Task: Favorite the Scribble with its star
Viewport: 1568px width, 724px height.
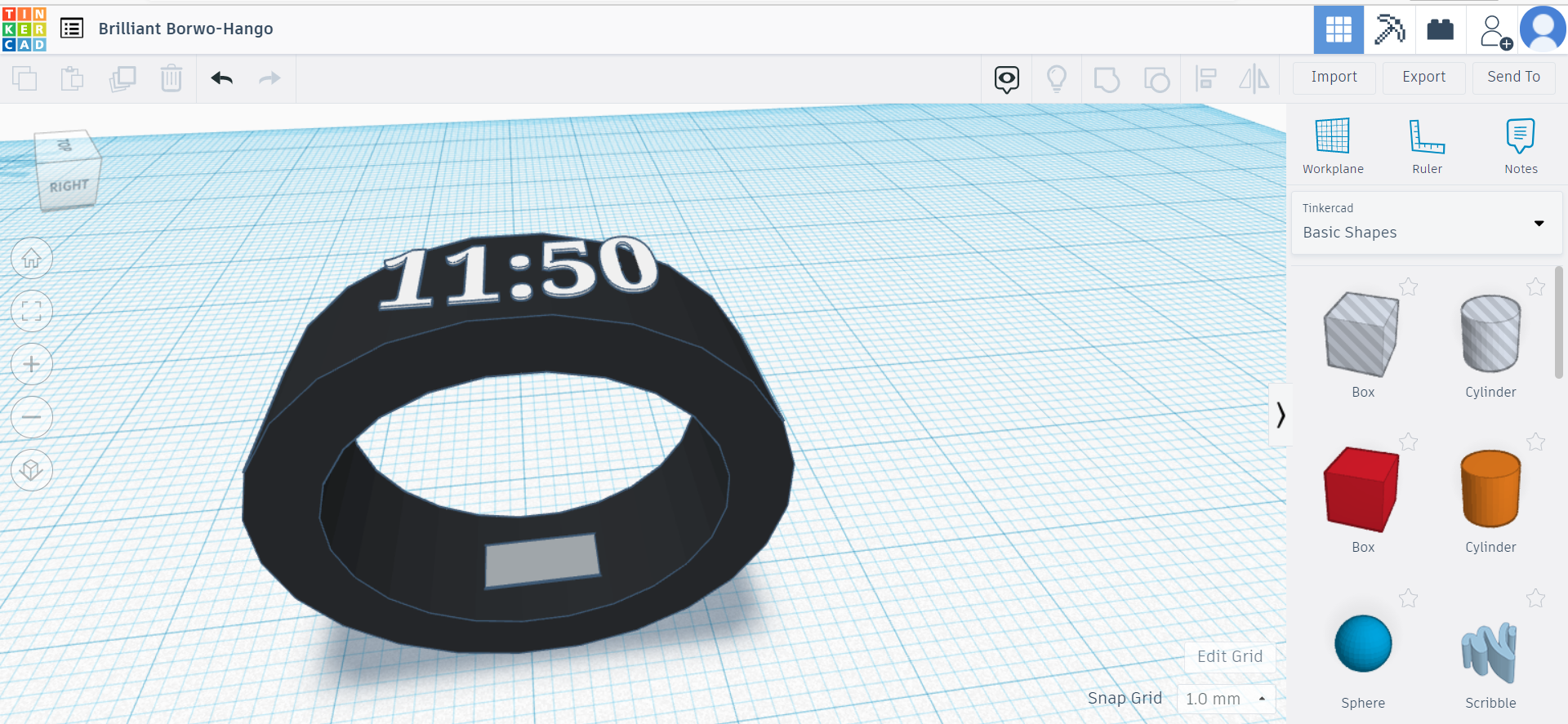Action: 1535,598
